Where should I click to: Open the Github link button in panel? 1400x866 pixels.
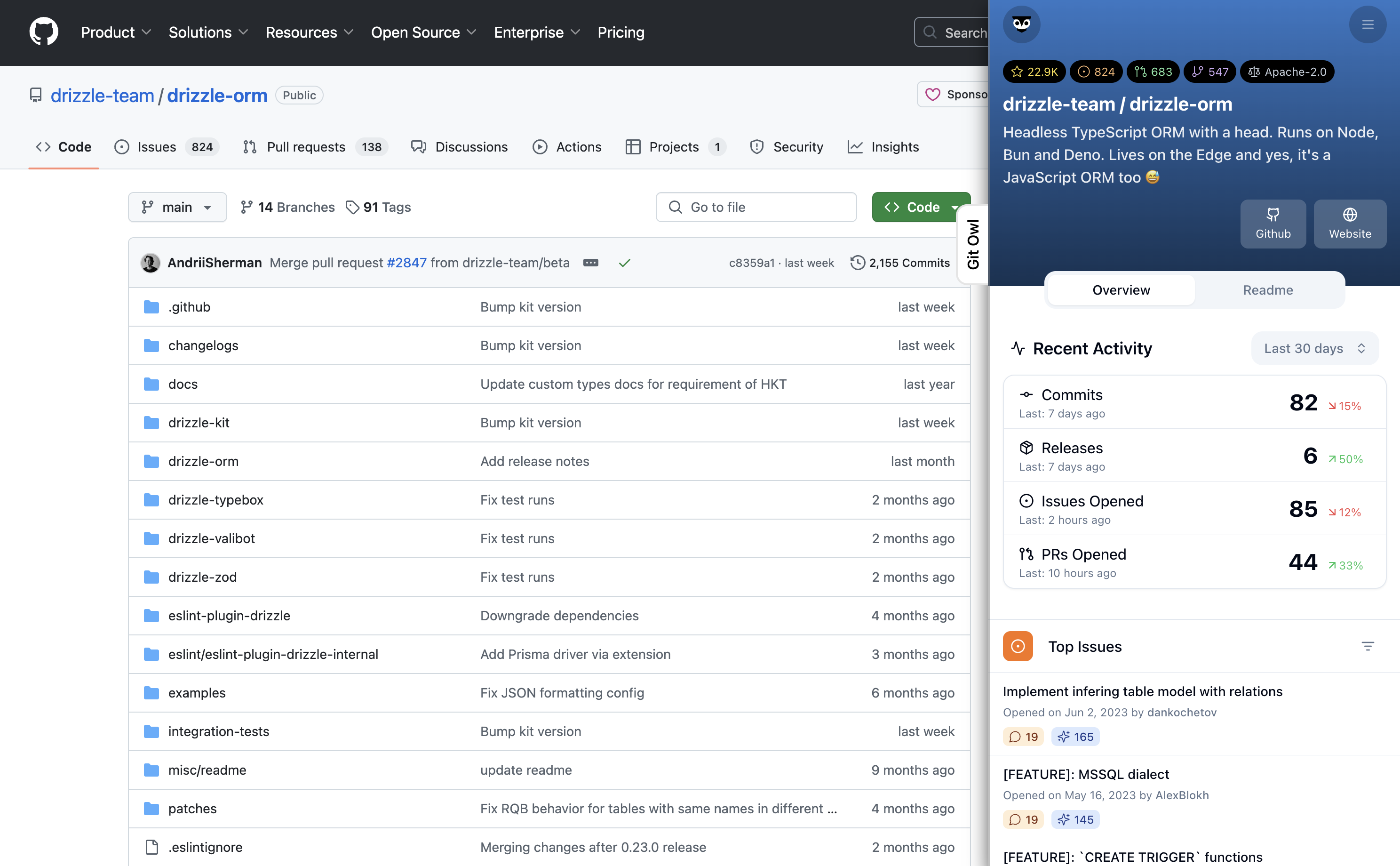[1273, 224]
